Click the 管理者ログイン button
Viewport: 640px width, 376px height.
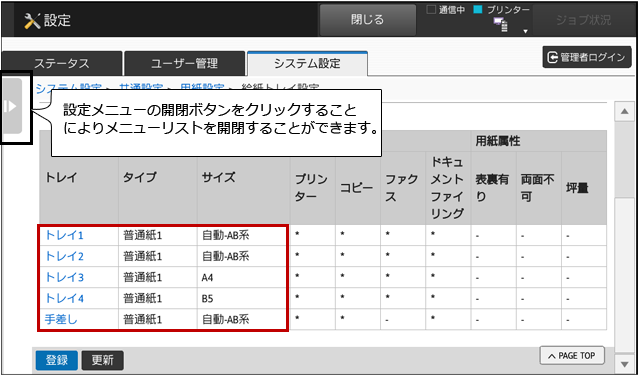(x=587, y=57)
